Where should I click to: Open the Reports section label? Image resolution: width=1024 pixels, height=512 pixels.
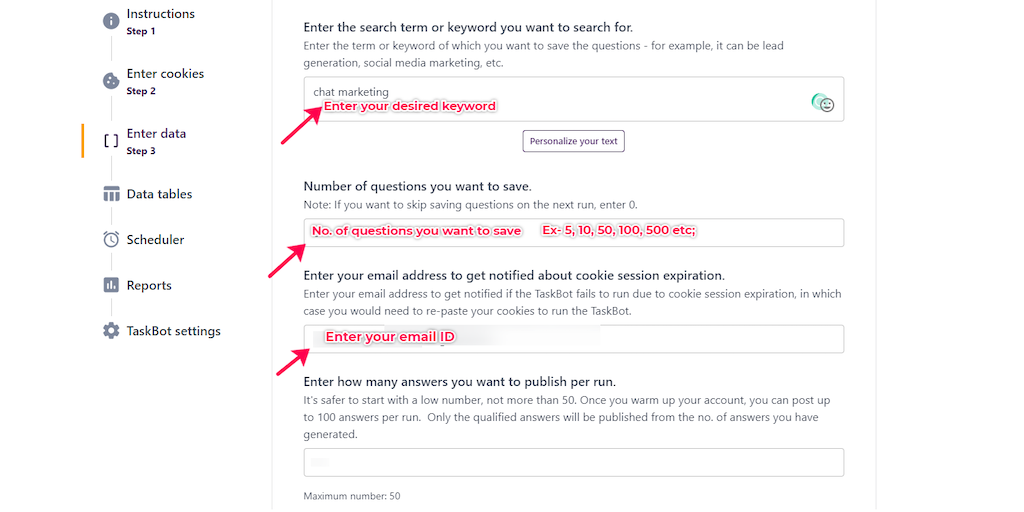[x=149, y=285]
